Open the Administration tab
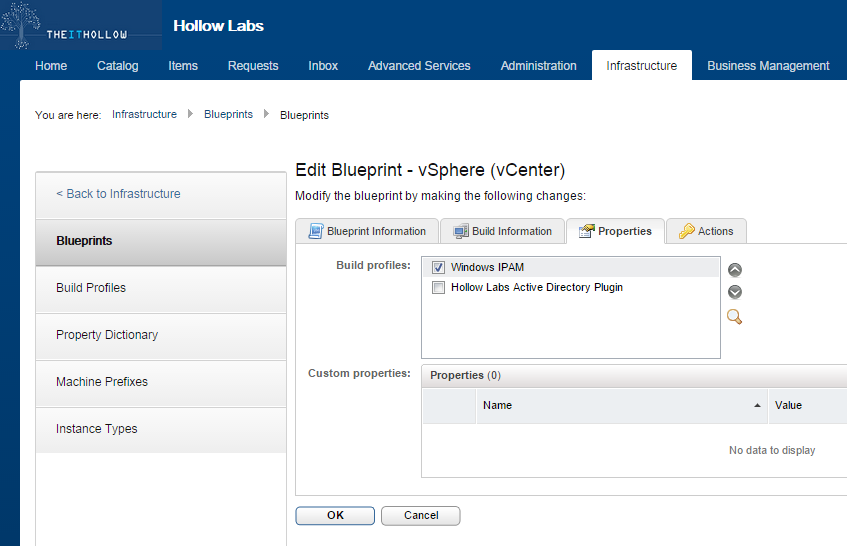847x546 pixels. [538, 66]
